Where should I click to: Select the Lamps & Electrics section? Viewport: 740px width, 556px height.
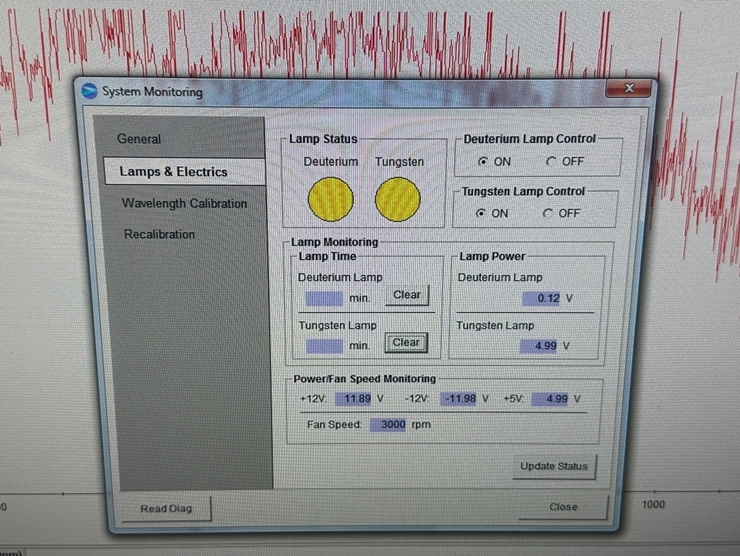(x=173, y=171)
